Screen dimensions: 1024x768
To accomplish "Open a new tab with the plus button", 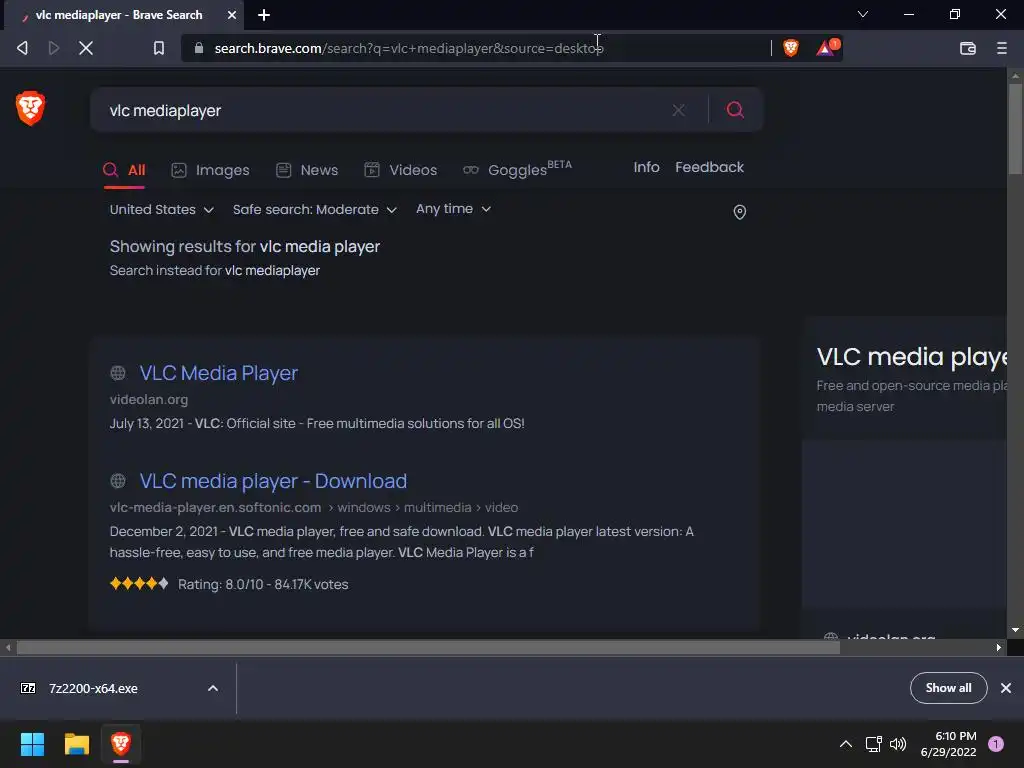I will (x=264, y=15).
